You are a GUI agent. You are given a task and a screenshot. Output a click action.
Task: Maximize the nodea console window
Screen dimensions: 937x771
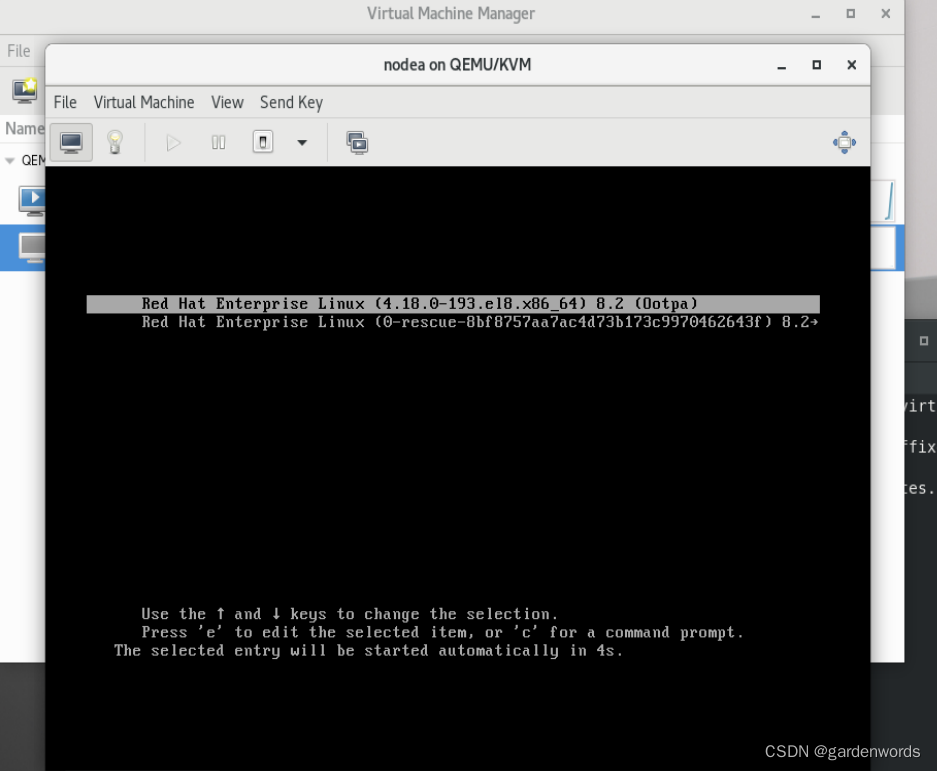click(816, 65)
